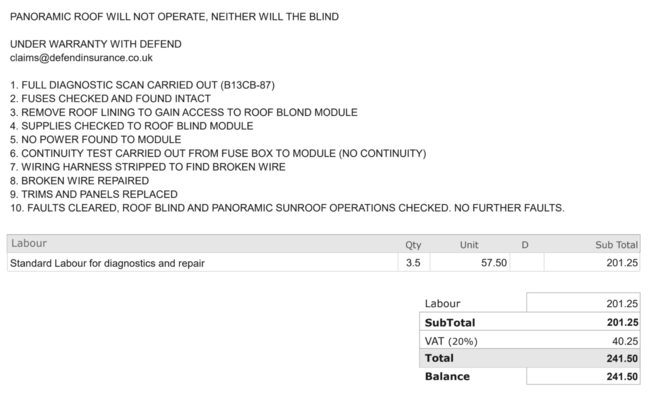The height and width of the screenshot is (399, 655).
Task: Select Standard Labour for diagnostics and repair row
Action: (323, 263)
